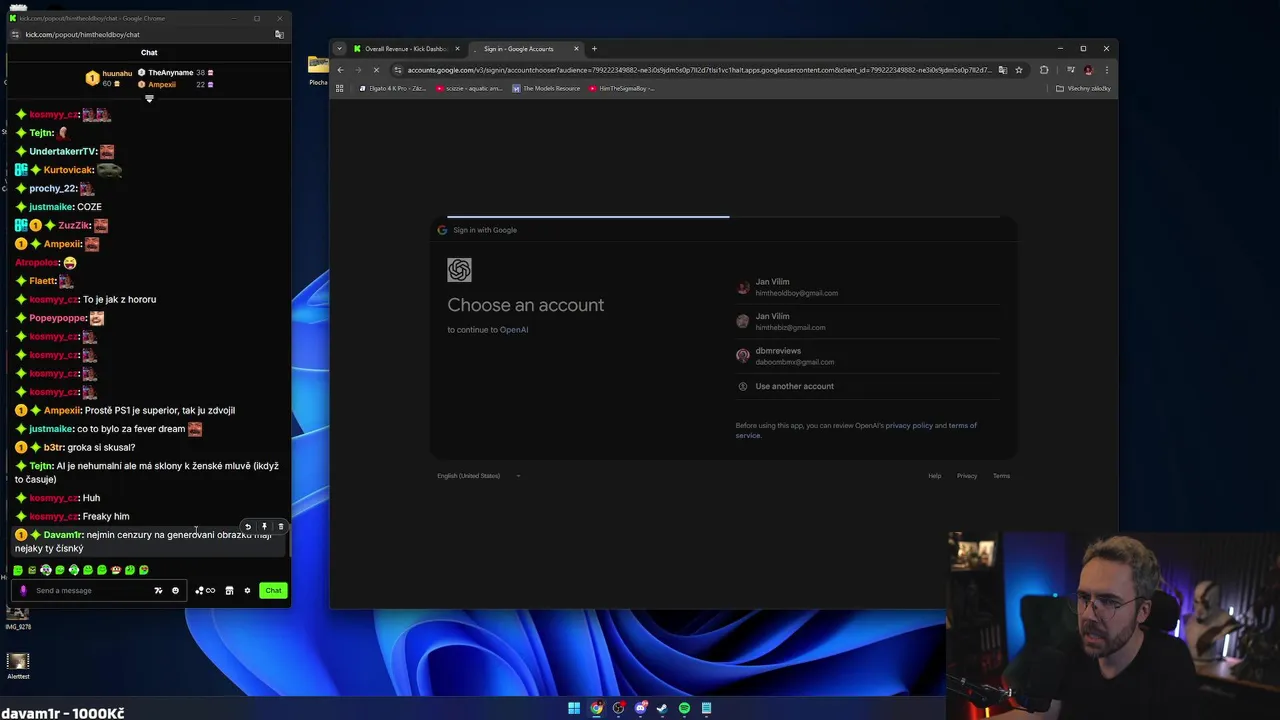Open Elgato 4K Pro bookmark
This screenshot has width=1280, height=720.
[392, 89]
